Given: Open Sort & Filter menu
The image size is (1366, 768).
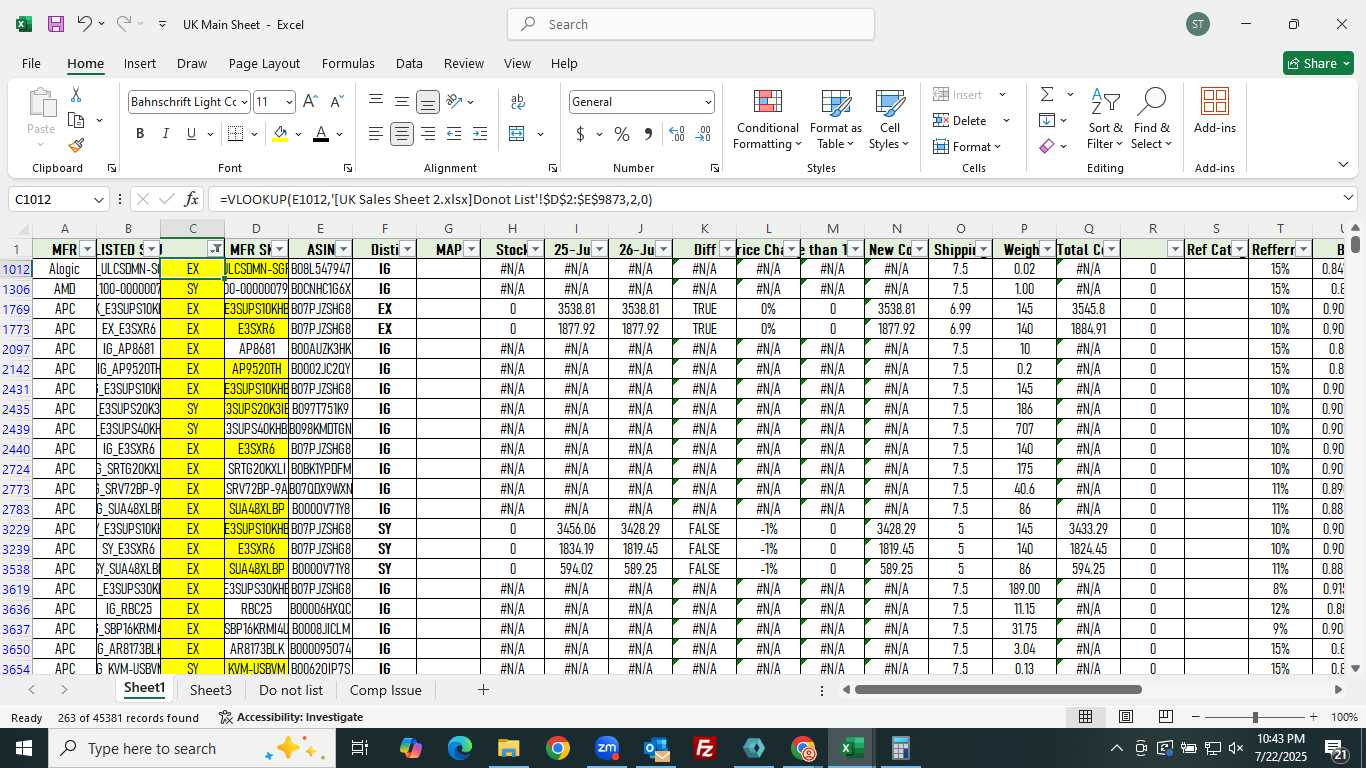Looking at the screenshot, I should point(1105,120).
